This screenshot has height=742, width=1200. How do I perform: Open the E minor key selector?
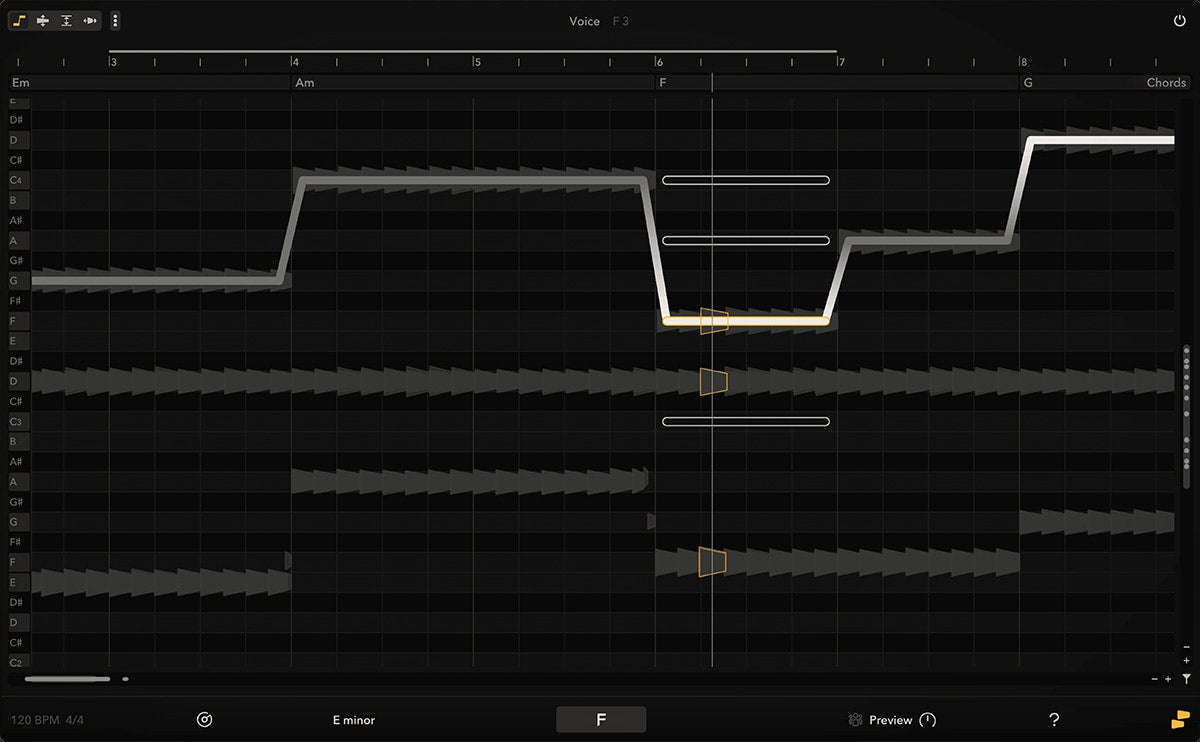pos(354,720)
